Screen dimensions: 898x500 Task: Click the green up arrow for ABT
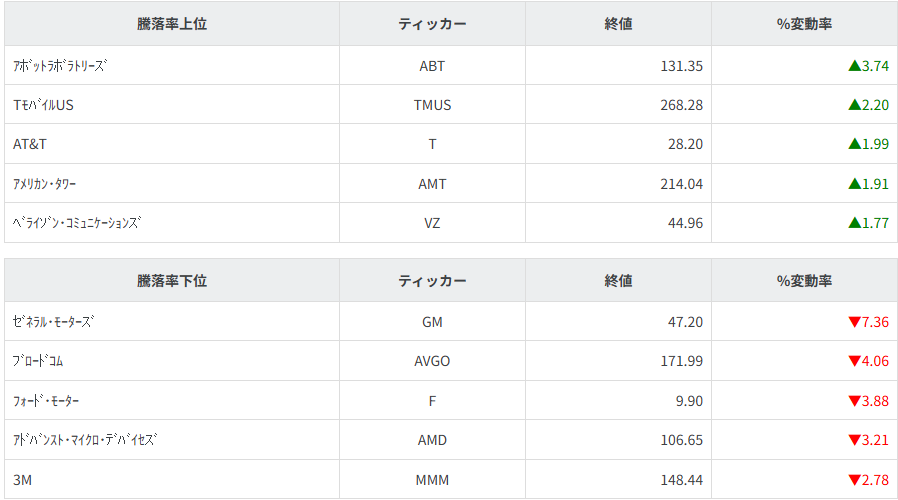point(854,66)
